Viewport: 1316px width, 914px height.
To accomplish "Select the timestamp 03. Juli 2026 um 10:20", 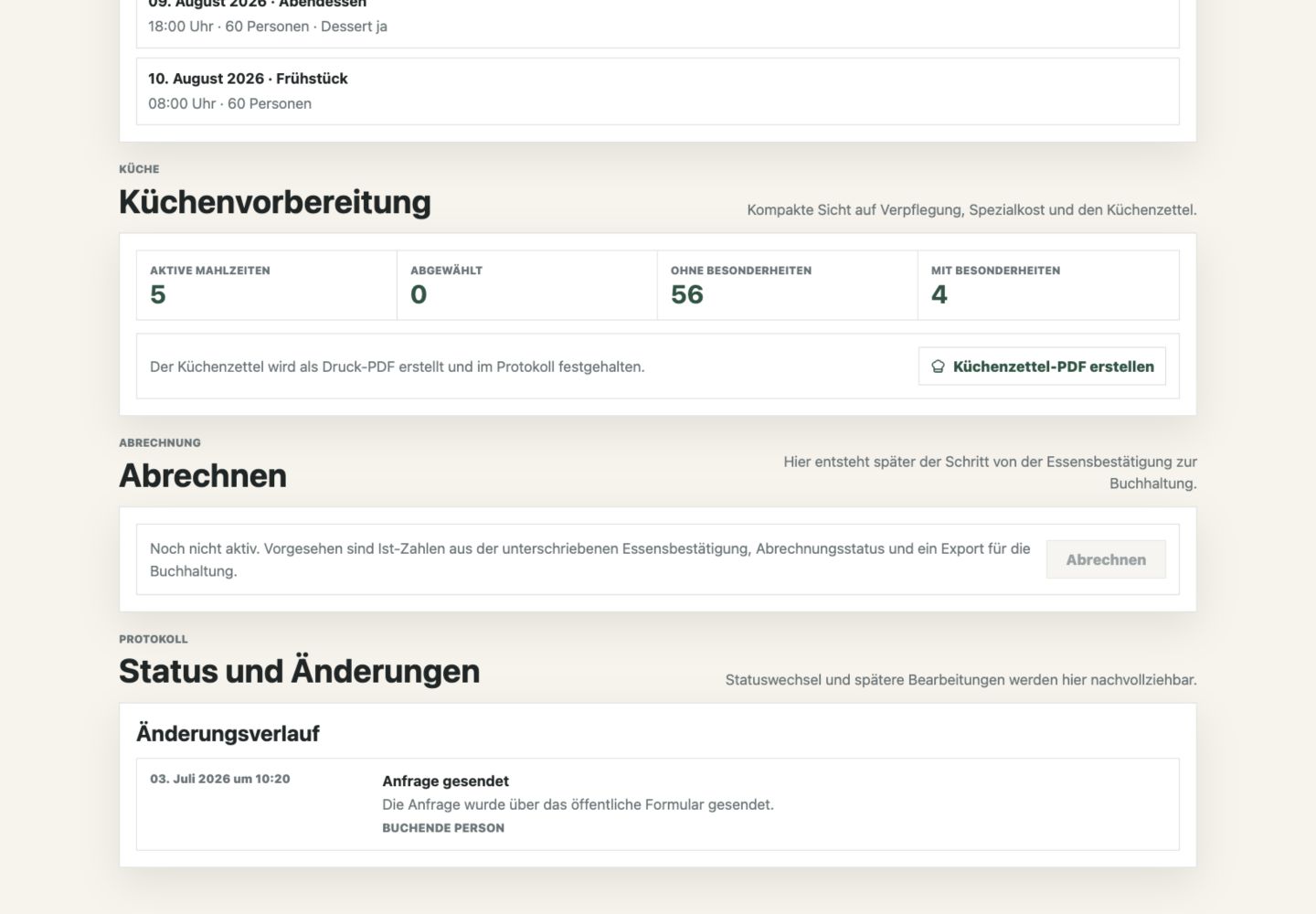I will pyautogui.click(x=220, y=779).
